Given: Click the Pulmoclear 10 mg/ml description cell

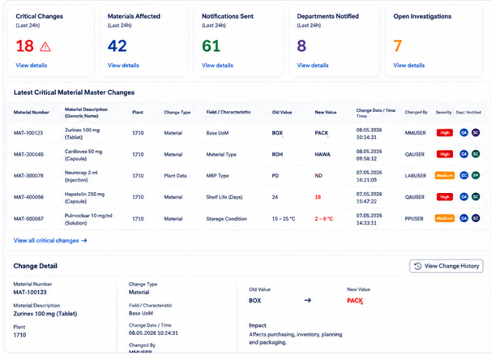Looking at the screenshot, I should [88, 219].
